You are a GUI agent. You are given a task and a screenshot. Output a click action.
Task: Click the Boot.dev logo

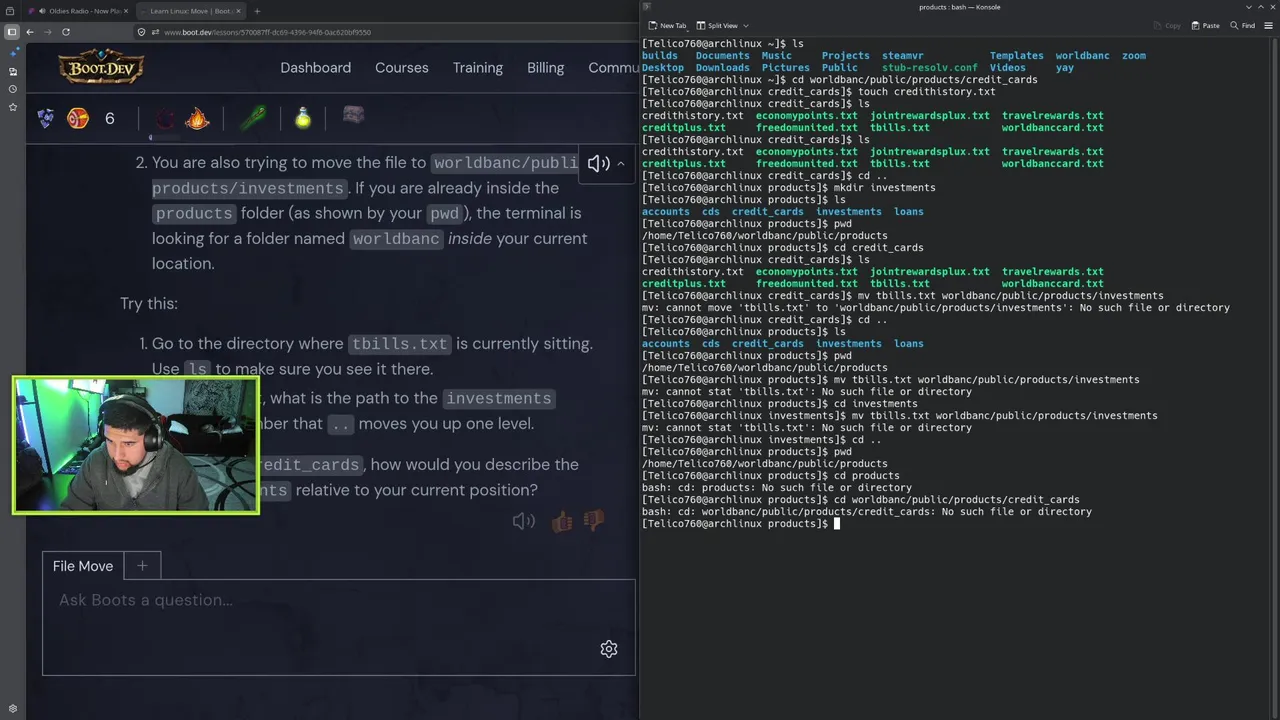tap(101, 68)
